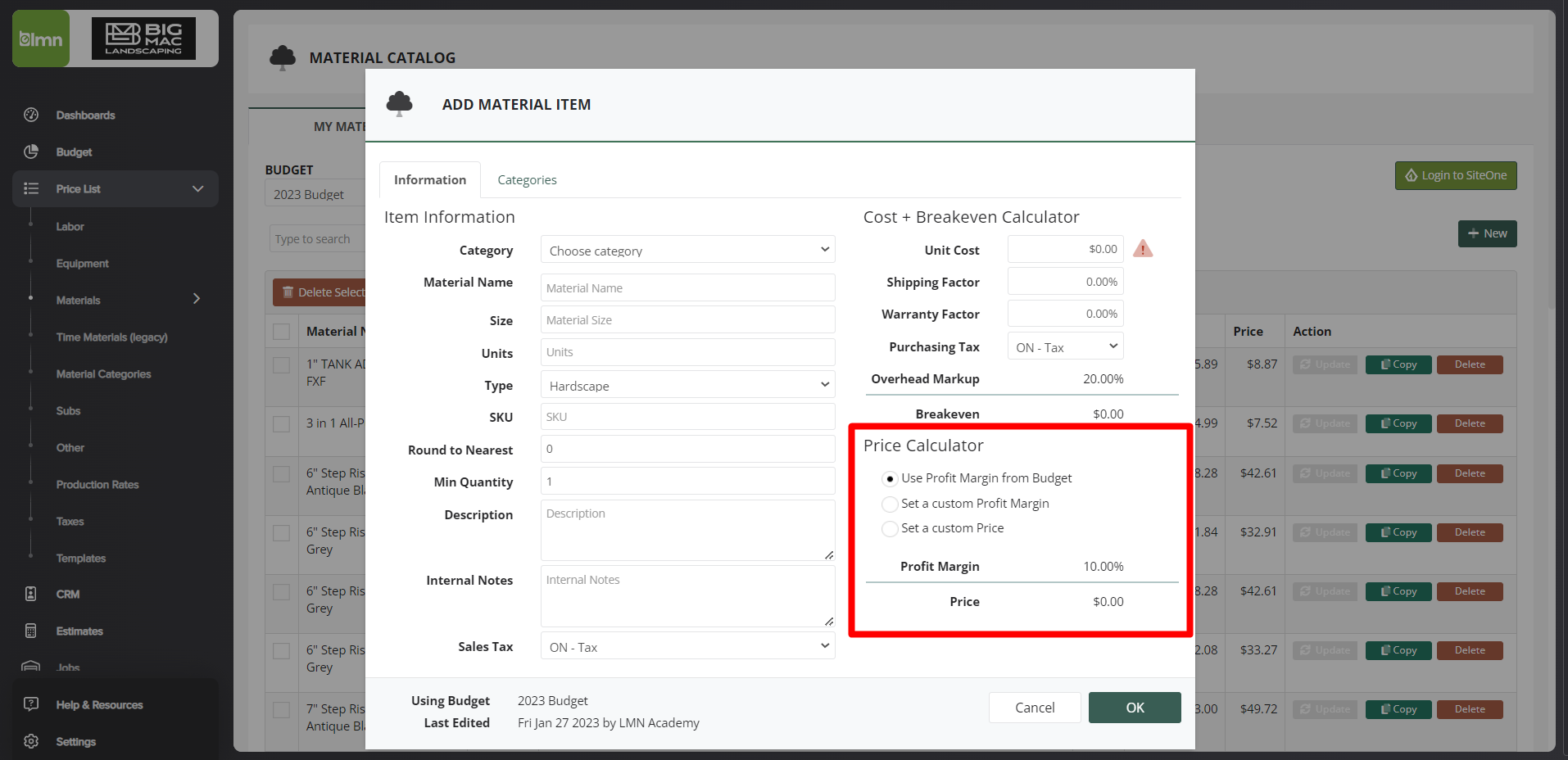The height and width of the screenshot is (760, 1568).
Task: Open the Choose category dropdown
Action: (x=687, y=250)
